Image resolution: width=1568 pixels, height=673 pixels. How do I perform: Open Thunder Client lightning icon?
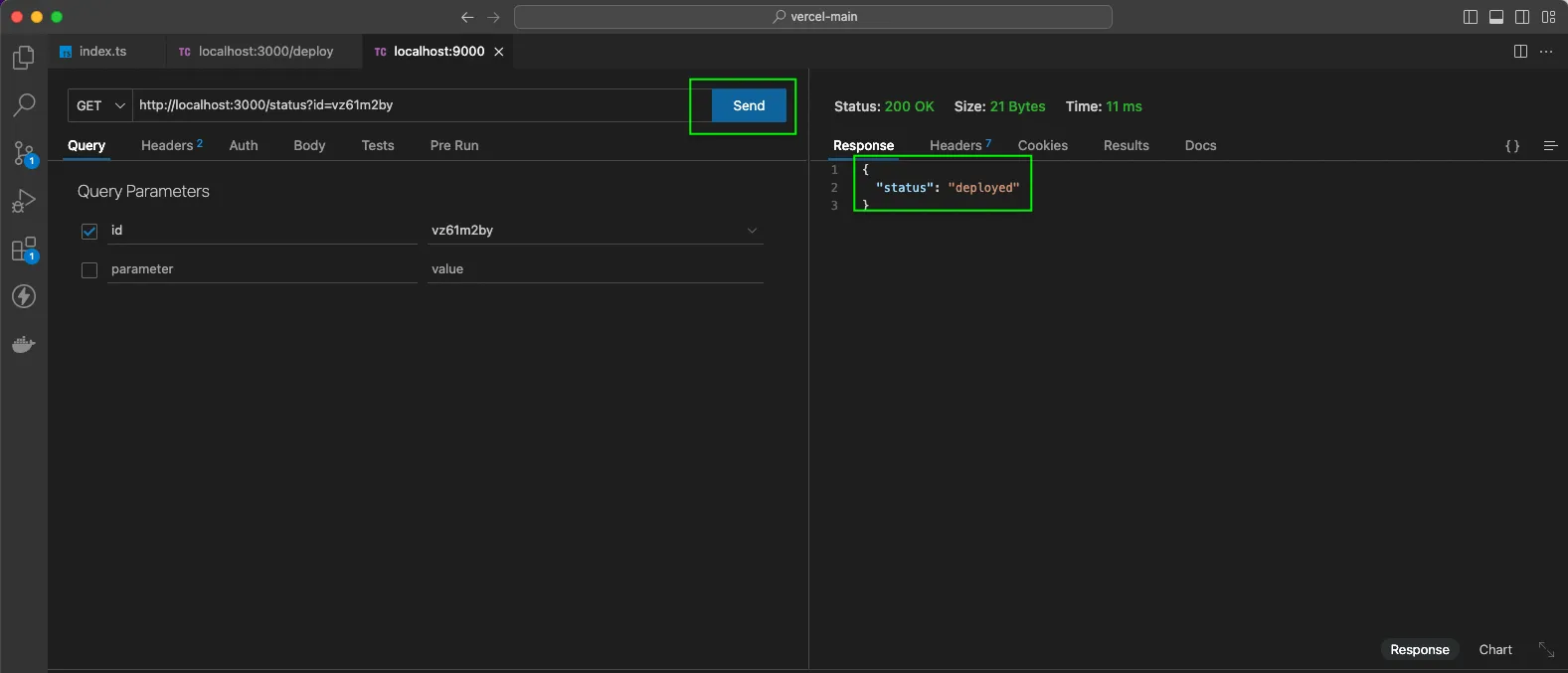pos(24,296)
